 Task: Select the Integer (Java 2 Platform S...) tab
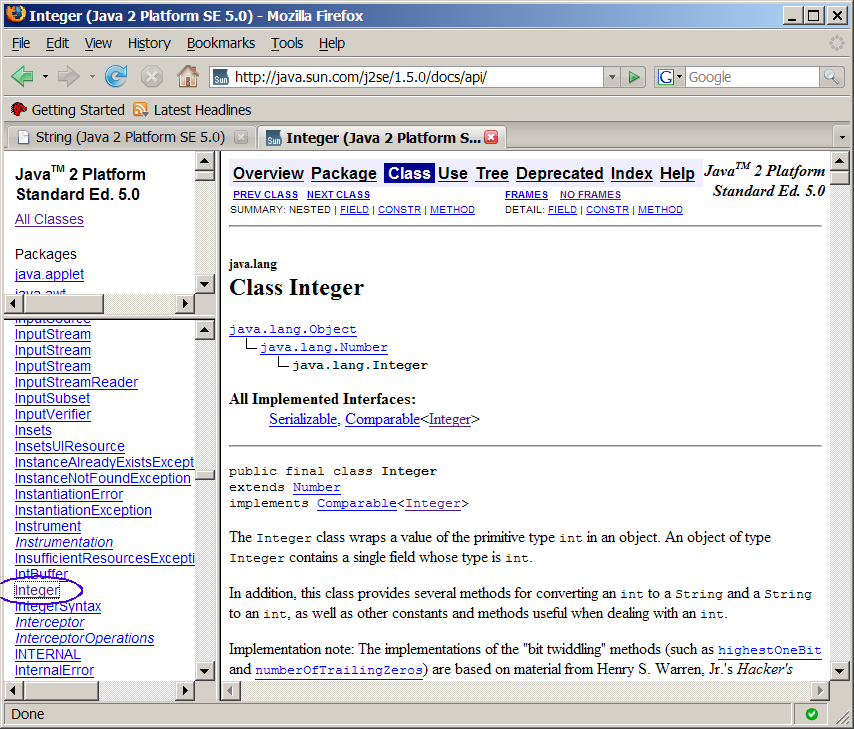(382, 137)
